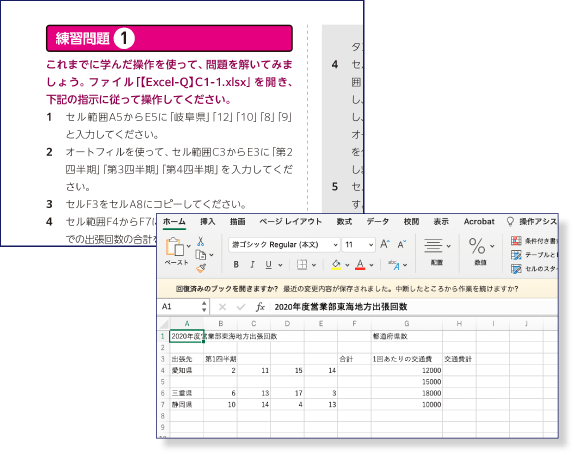The image size is (575, 455).
Task: Click Format as Table icon
Action: coord(516,254)
